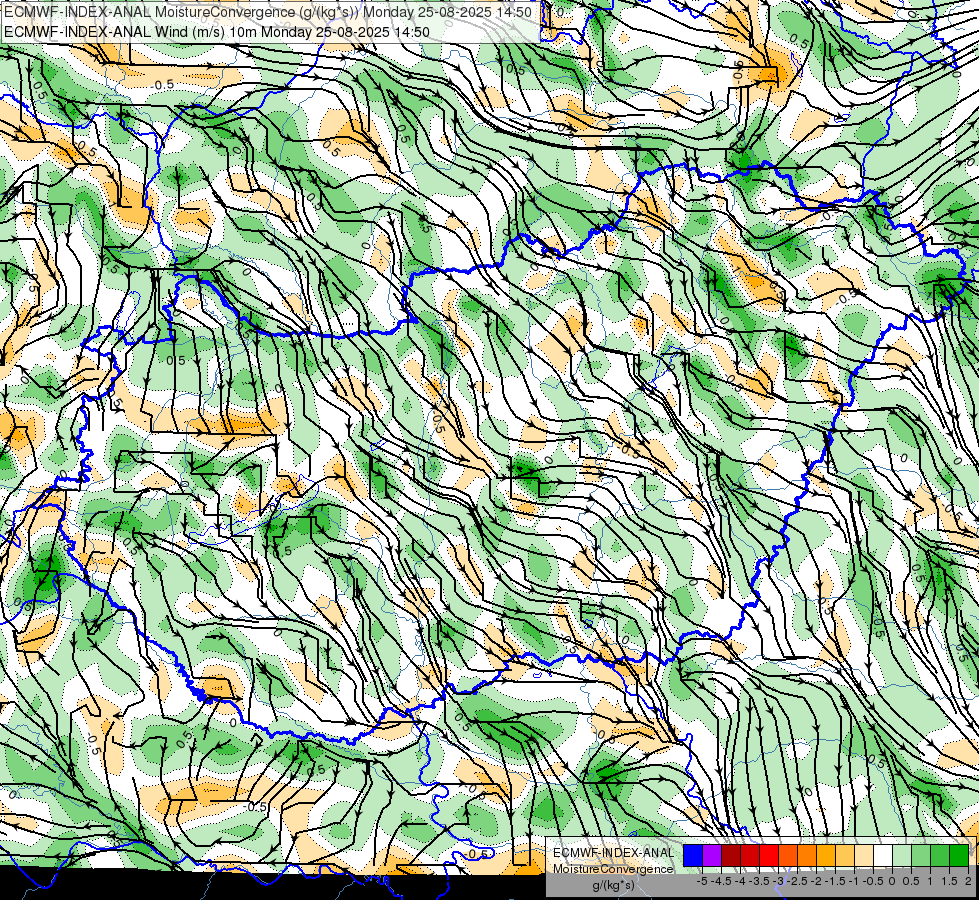Click the MoistureConvergence title line at top

pos(268,12)
